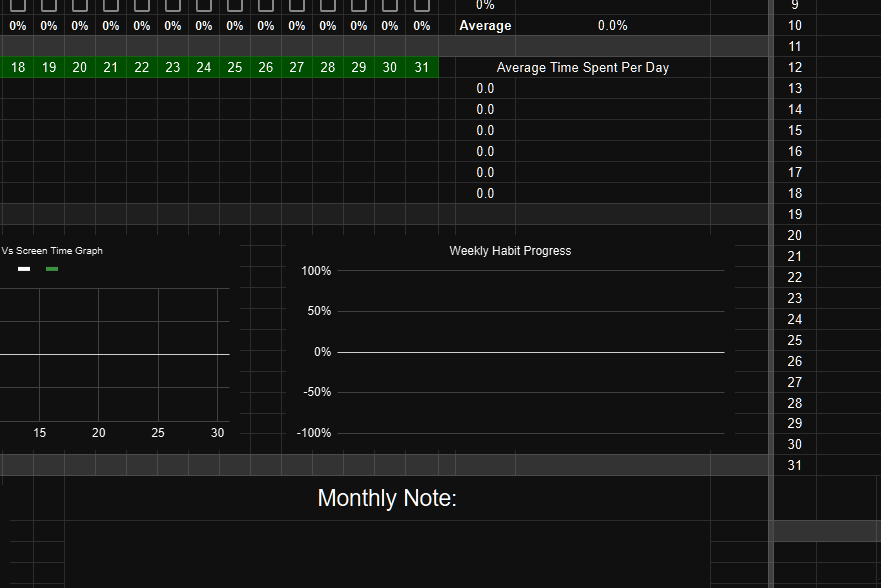This screenshot has width=881, height=588.
Task: Select the green day cell labeled 31
Action: pyautogui.click(x=420, y=67)
